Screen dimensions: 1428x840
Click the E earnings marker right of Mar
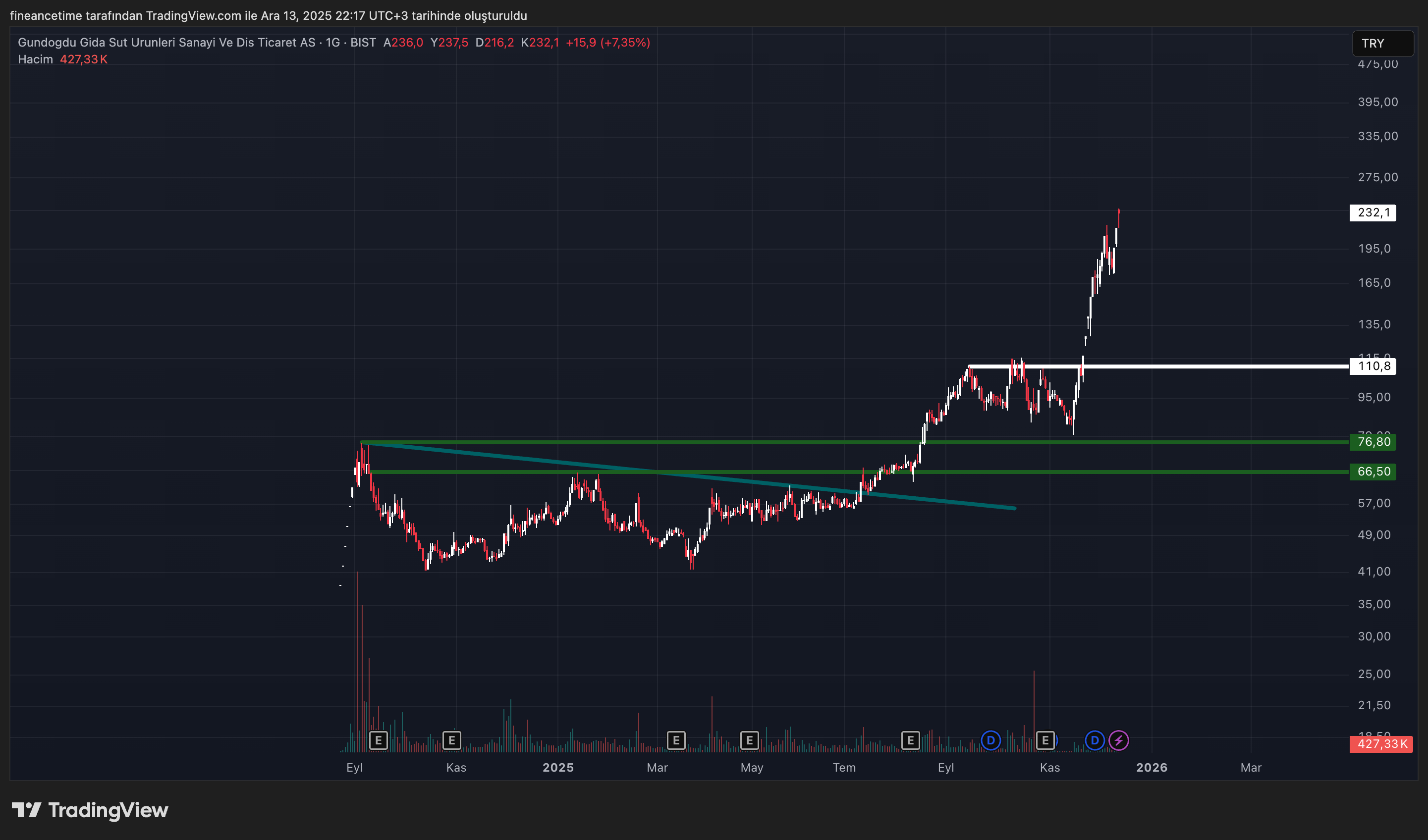[x=675, y=740]
